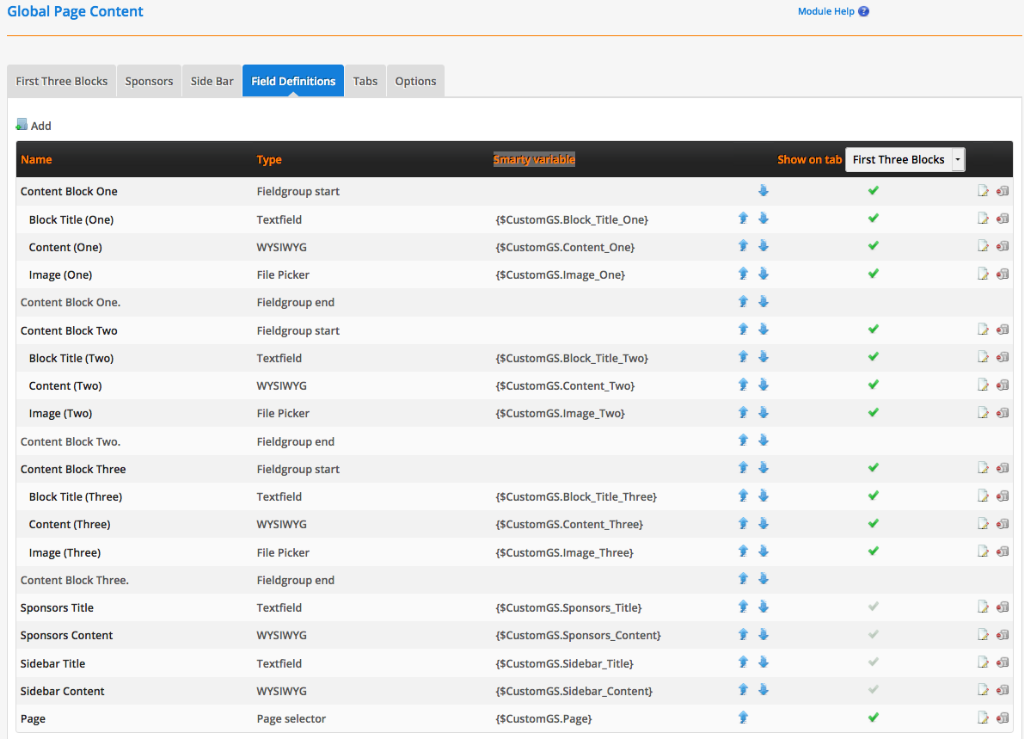Click the Smarty variable column header
This screenshot has width=1024, height=739.
pos(534,160)
